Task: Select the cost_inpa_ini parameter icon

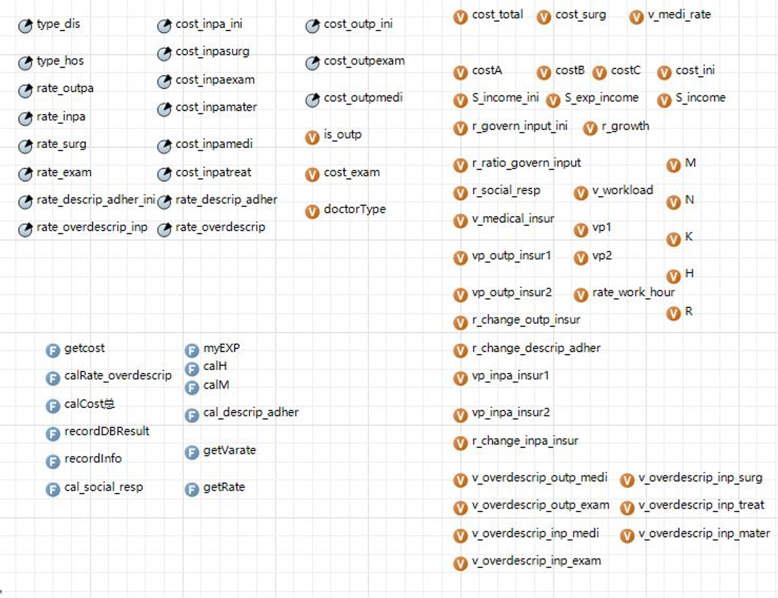Action: click(164, 24)
